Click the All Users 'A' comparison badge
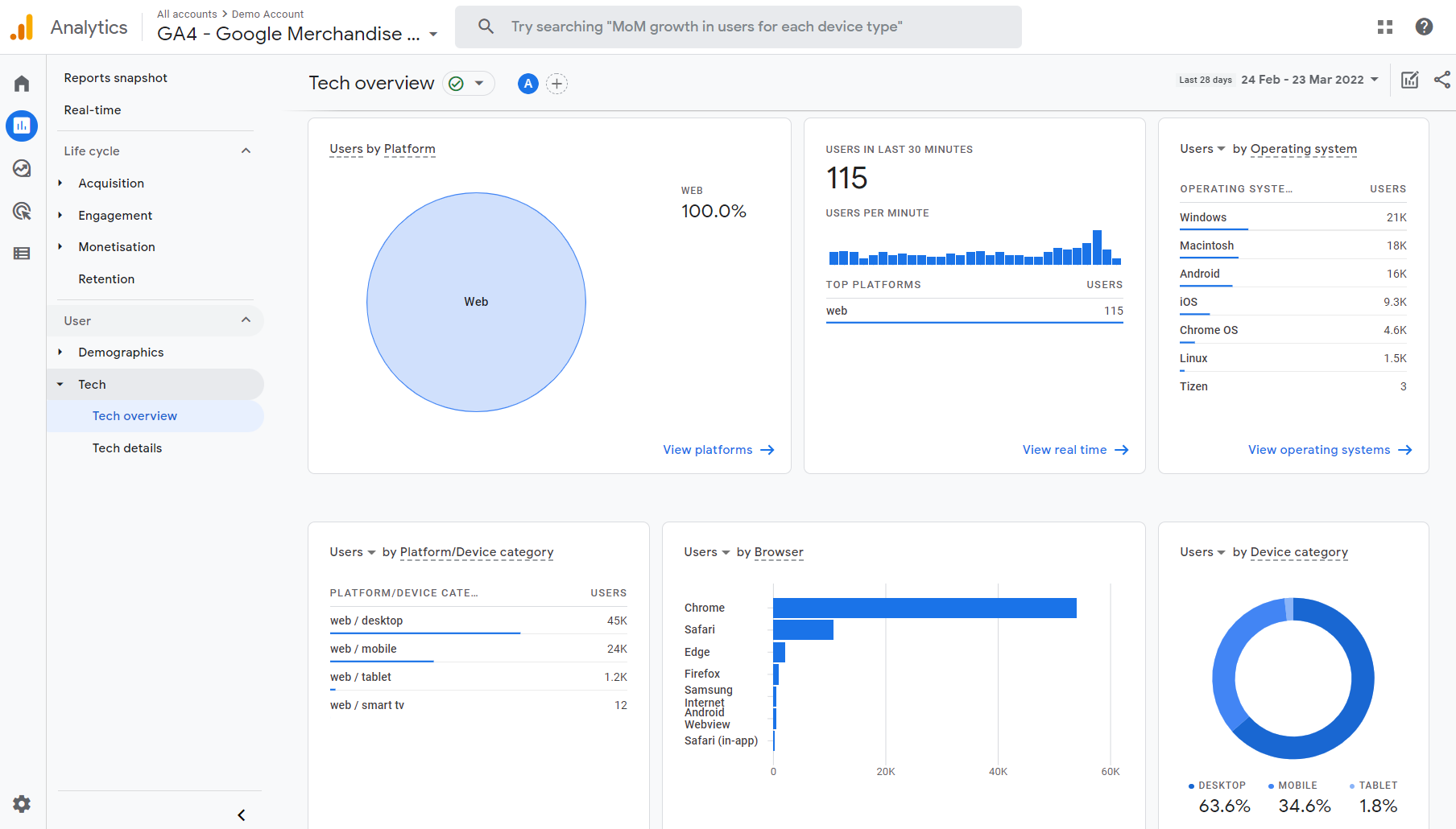The height and width of the screenshot is (829, 1456). pyautogui.click(x=528, y=84)
